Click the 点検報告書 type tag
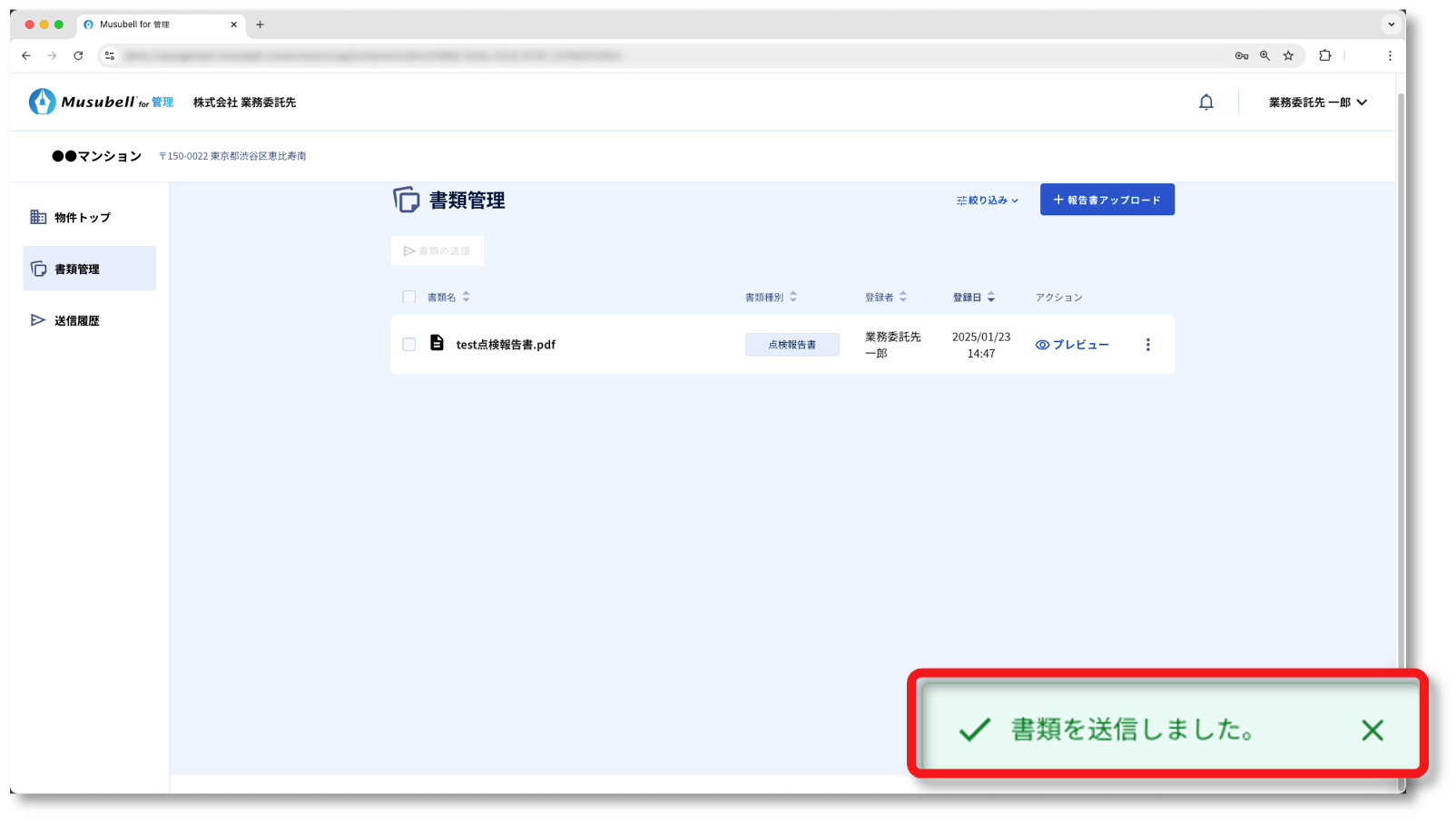The image size is (1456, 823). tap(792, 345)
